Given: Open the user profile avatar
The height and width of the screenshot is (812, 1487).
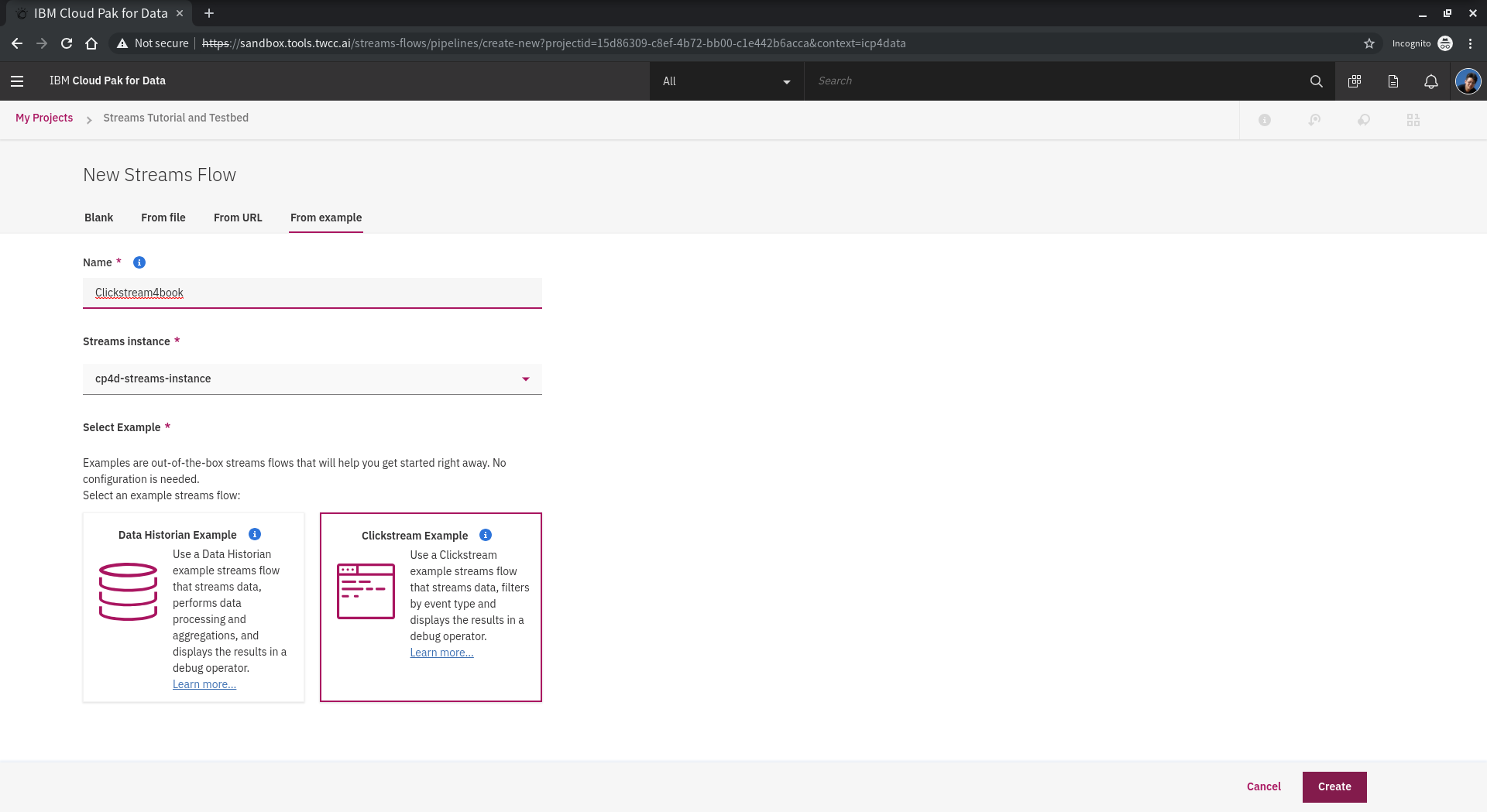Looking at the screenshot, I should click(1468, 81).
